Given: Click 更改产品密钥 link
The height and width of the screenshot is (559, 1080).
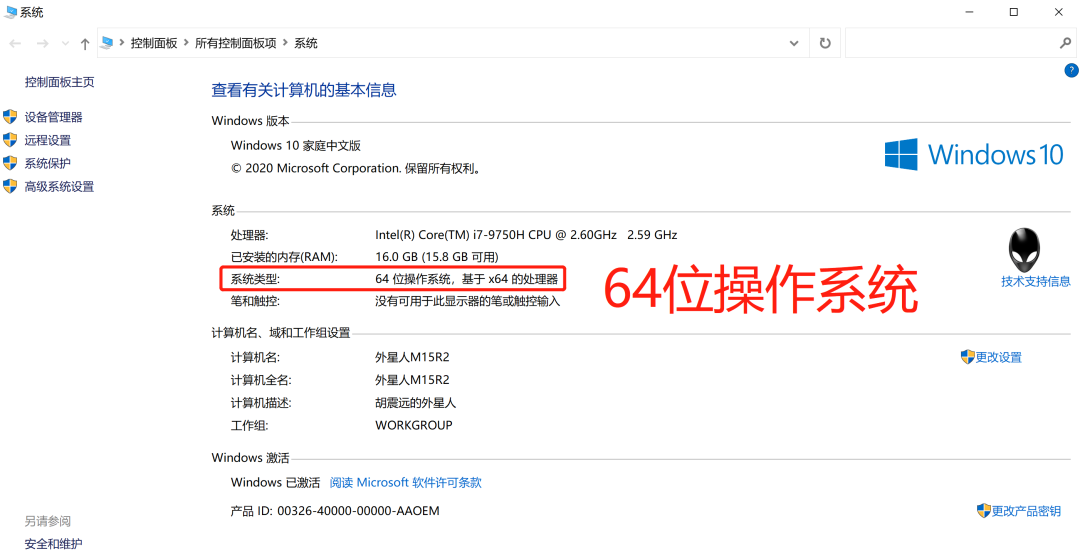Looking at the screenshot, I should pos(1026,511).
